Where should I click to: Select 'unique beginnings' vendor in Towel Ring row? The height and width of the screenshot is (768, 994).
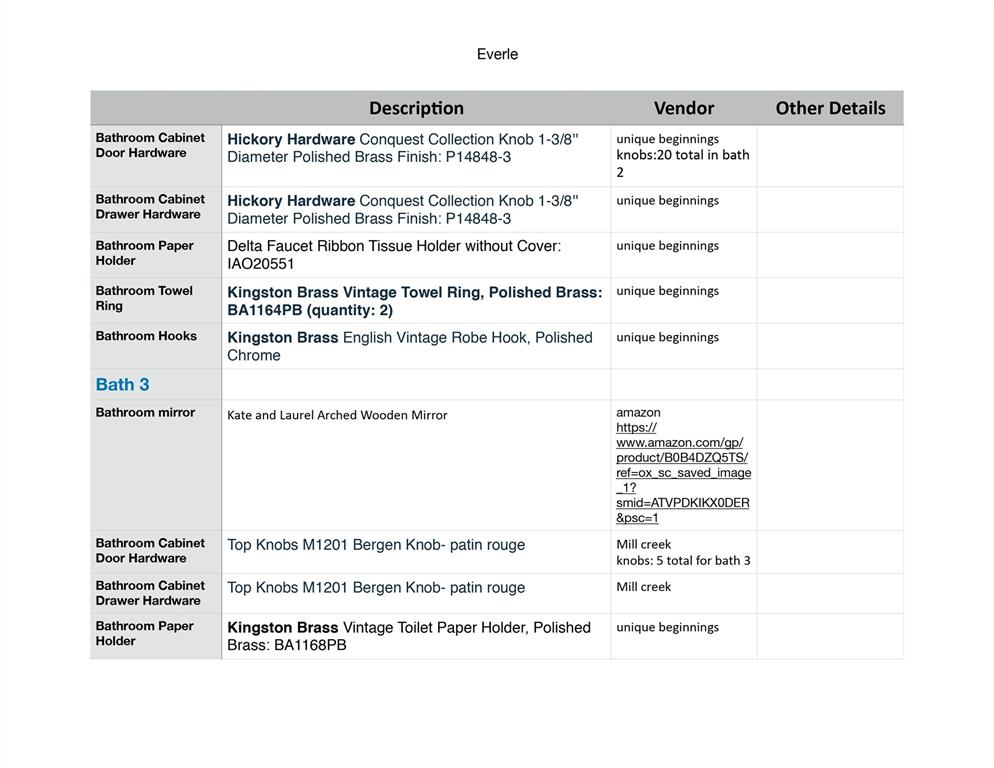pyautogui.click(x=668, y=290)
